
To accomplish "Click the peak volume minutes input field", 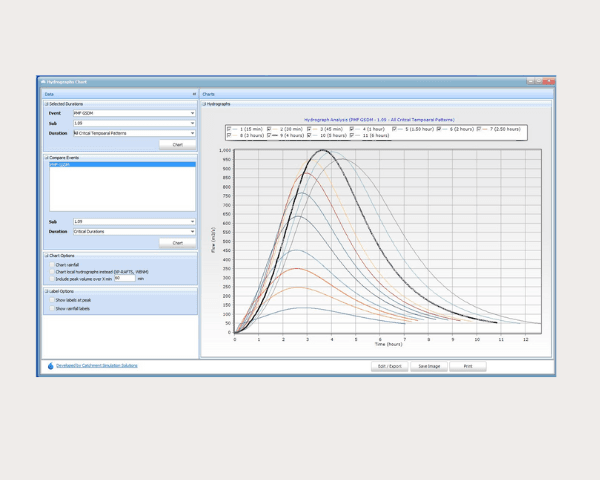I will pos(125,278).
